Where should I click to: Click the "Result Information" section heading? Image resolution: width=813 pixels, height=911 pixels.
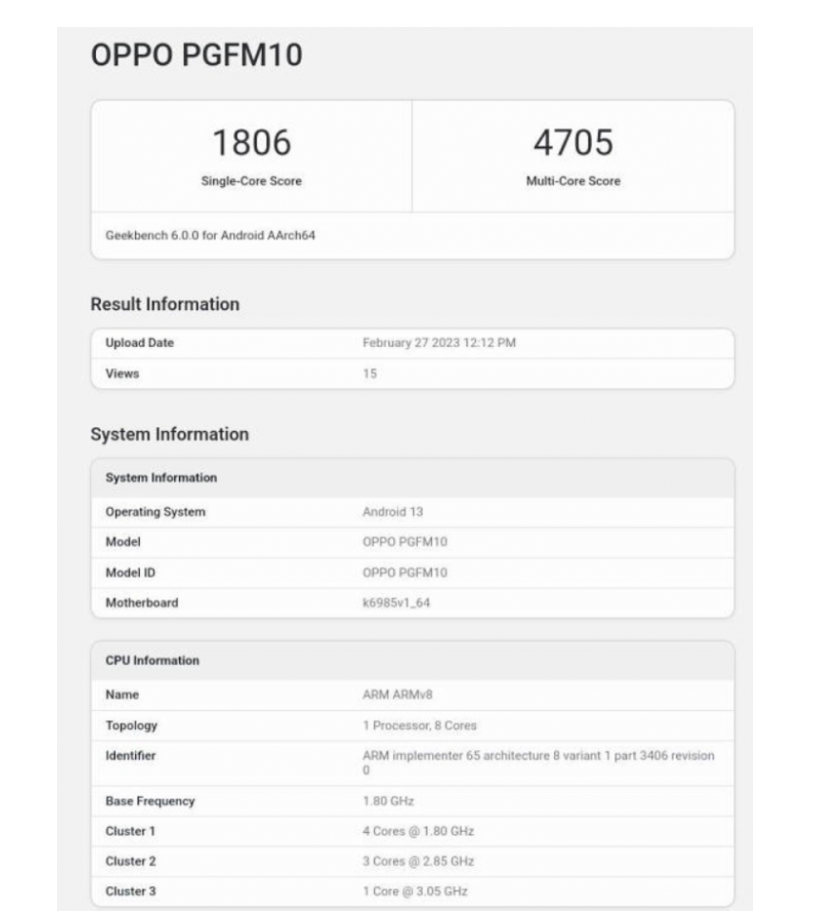(x=165, y=304)
